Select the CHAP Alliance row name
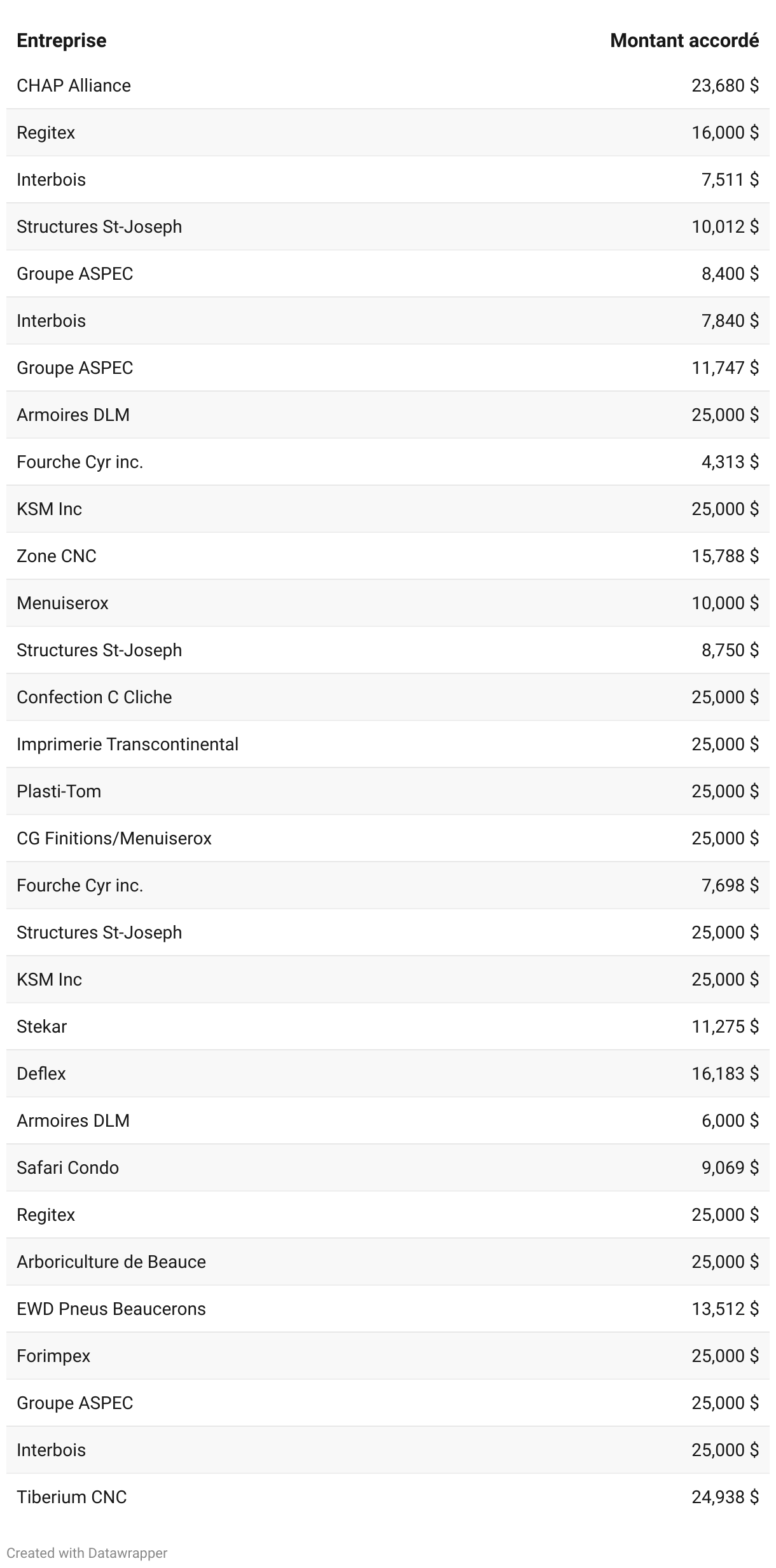 coord(74,86)
